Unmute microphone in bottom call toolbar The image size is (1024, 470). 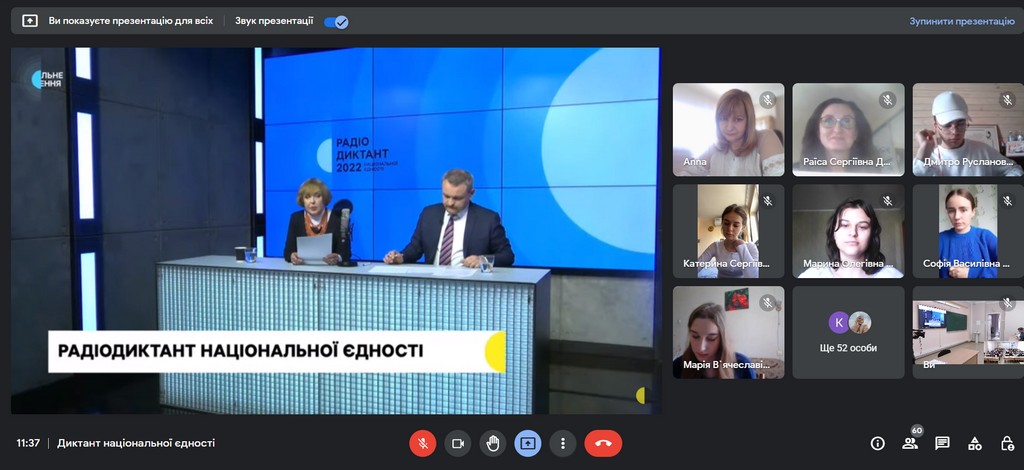(423, 443)
